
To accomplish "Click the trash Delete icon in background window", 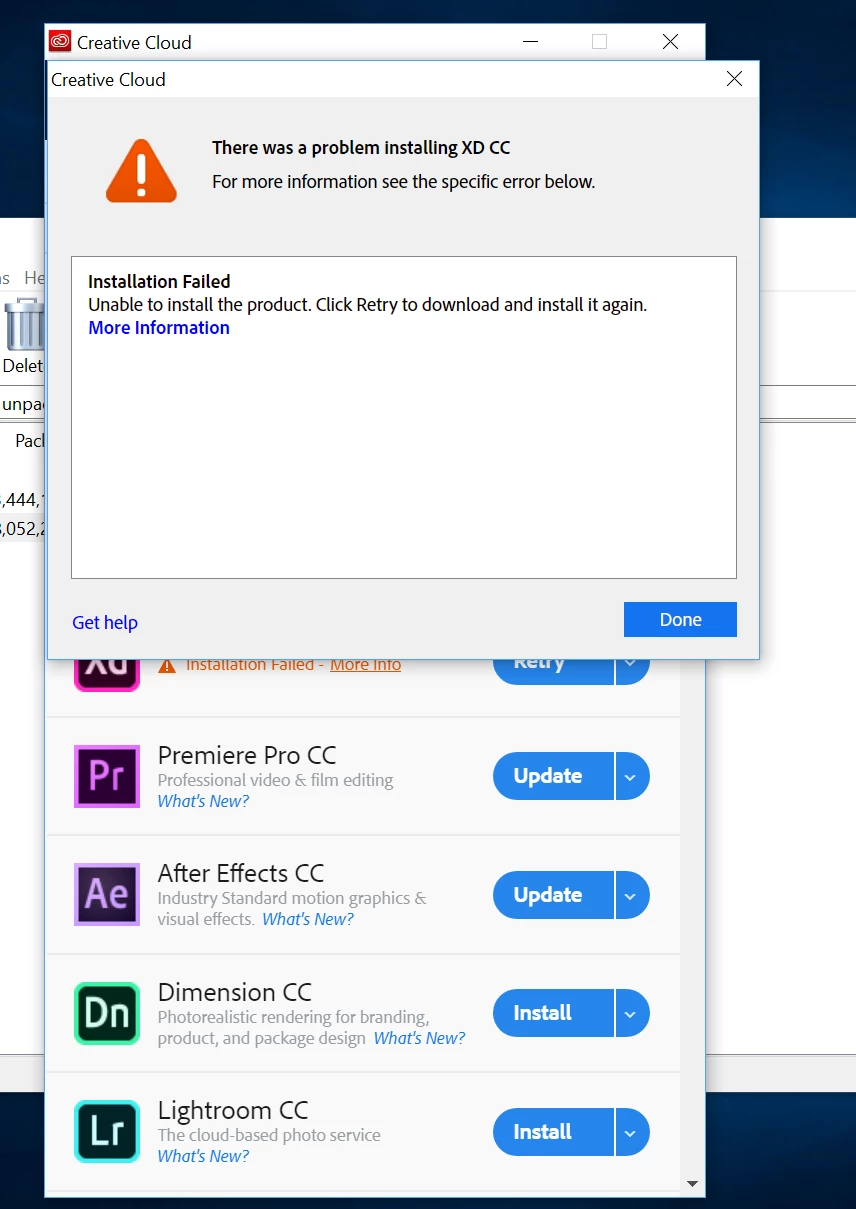I will point(25,324).
